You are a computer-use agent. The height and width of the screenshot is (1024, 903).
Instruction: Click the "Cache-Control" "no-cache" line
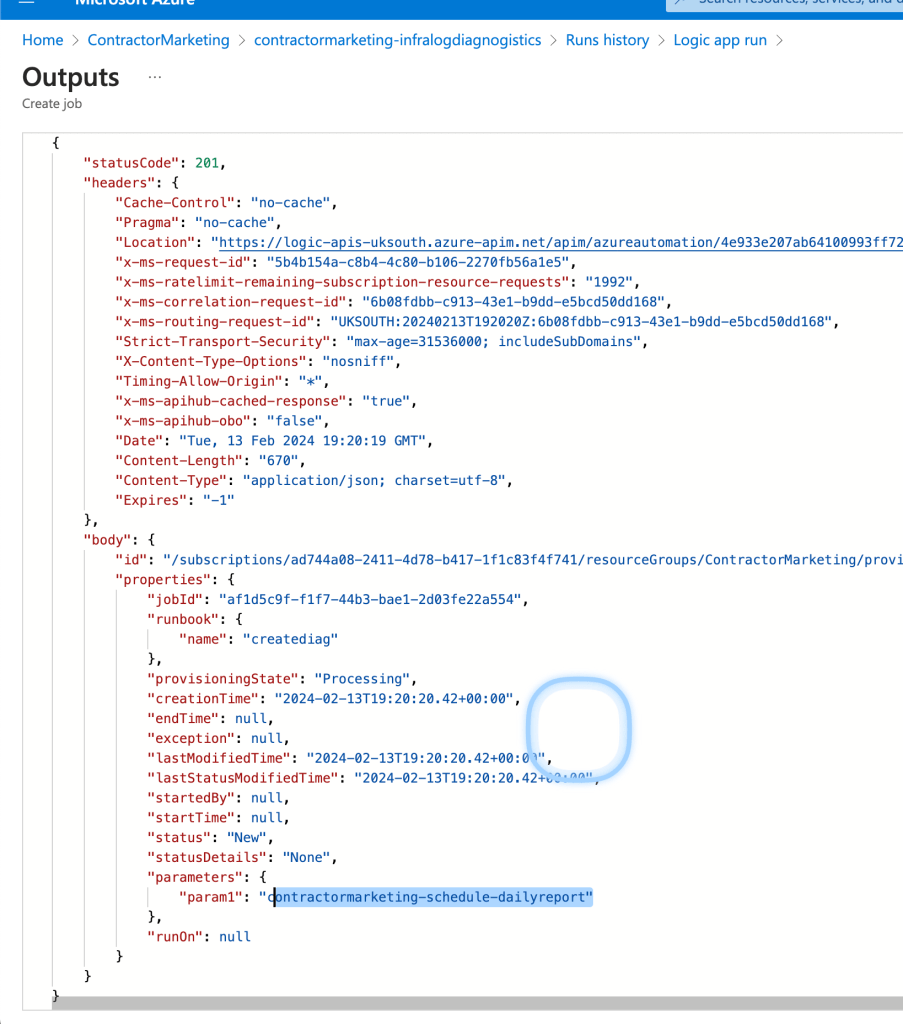coord(226,202)
